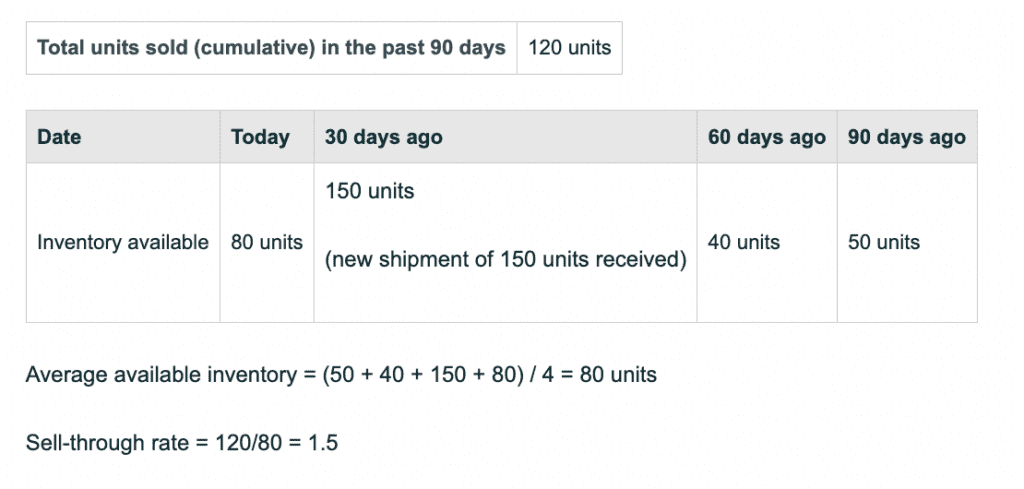Select the "new shipment of 150 units received" note
Image resolution: width=1024 pixels, height=489 pixels.
(505, 261)
